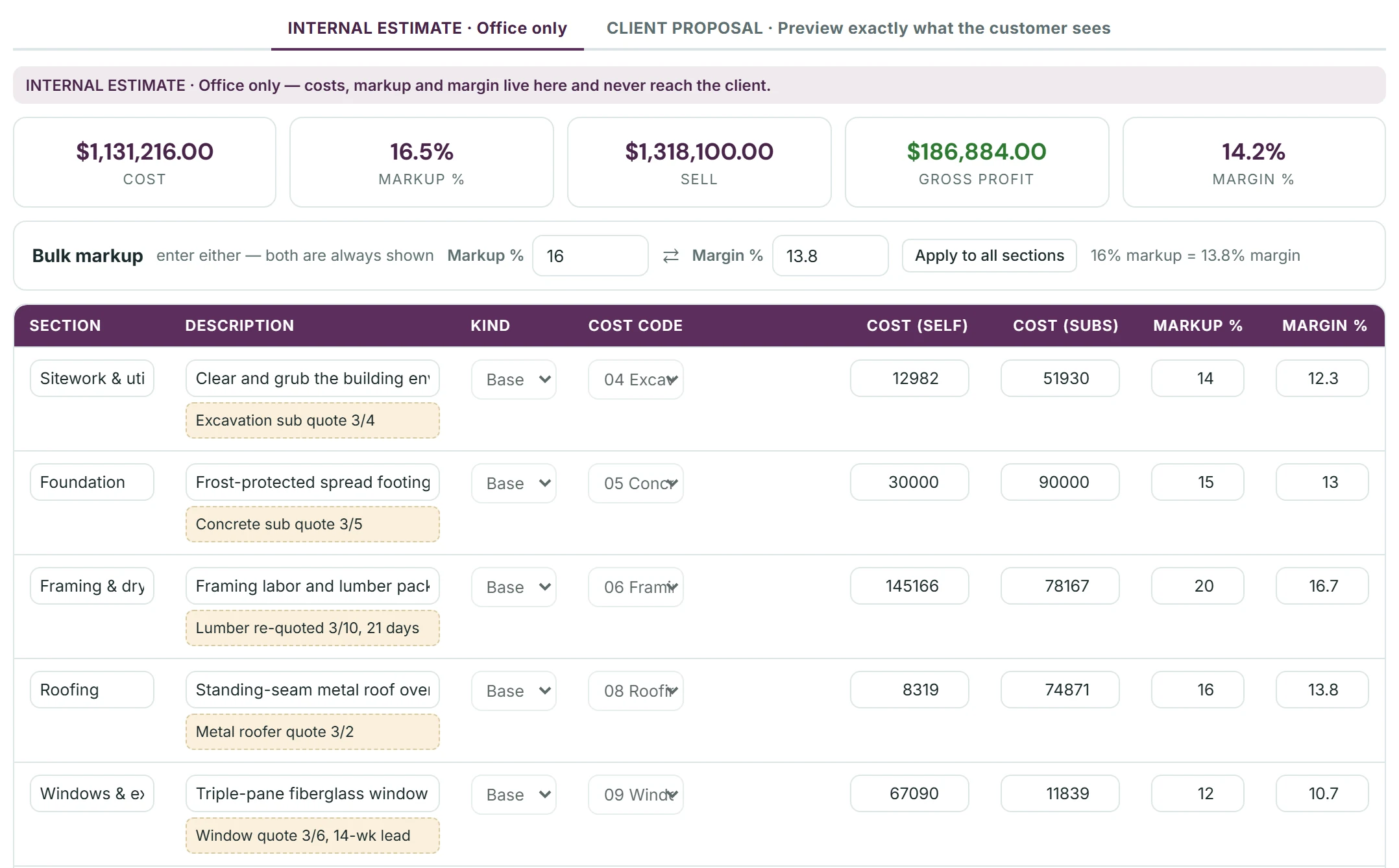
Task: Edit self cost 145166 for Framing
Action: click(910, 586)
